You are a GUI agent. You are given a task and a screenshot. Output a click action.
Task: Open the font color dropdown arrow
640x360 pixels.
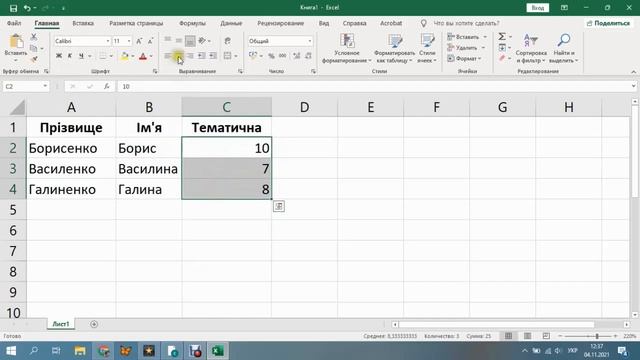[151, 56]
